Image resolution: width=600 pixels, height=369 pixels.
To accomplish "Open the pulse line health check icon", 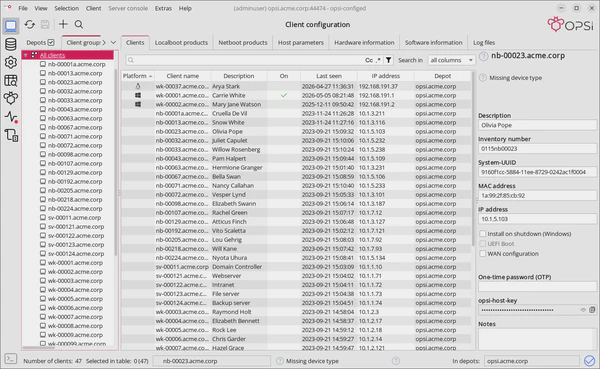I will [x=11, y=117].
